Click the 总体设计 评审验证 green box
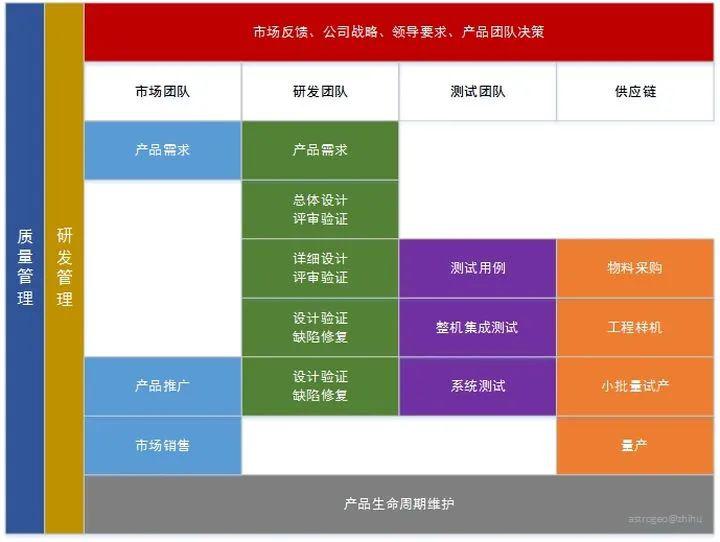Viewport: 720px width, 542px height. (320, 209)
